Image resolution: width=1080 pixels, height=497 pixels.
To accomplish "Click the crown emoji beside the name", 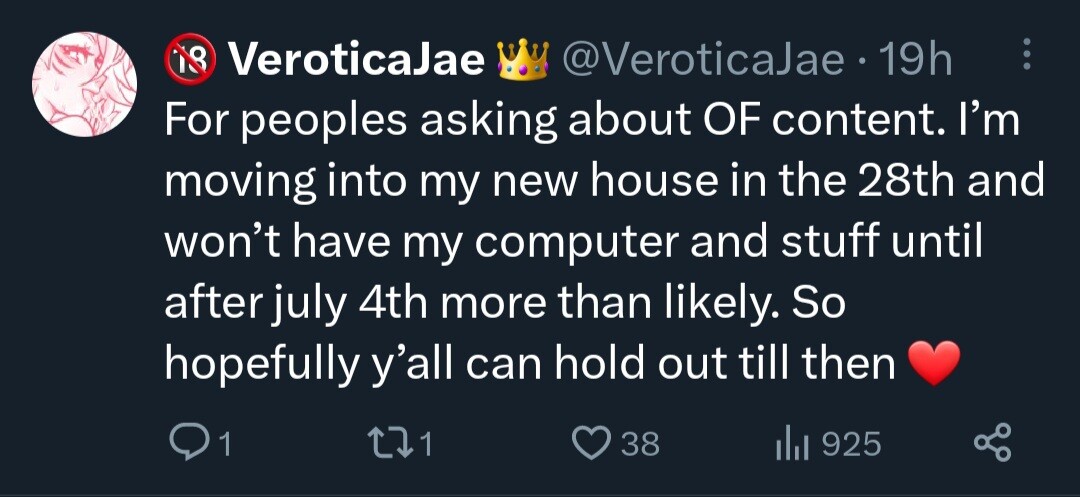I will tap(523, 62).
